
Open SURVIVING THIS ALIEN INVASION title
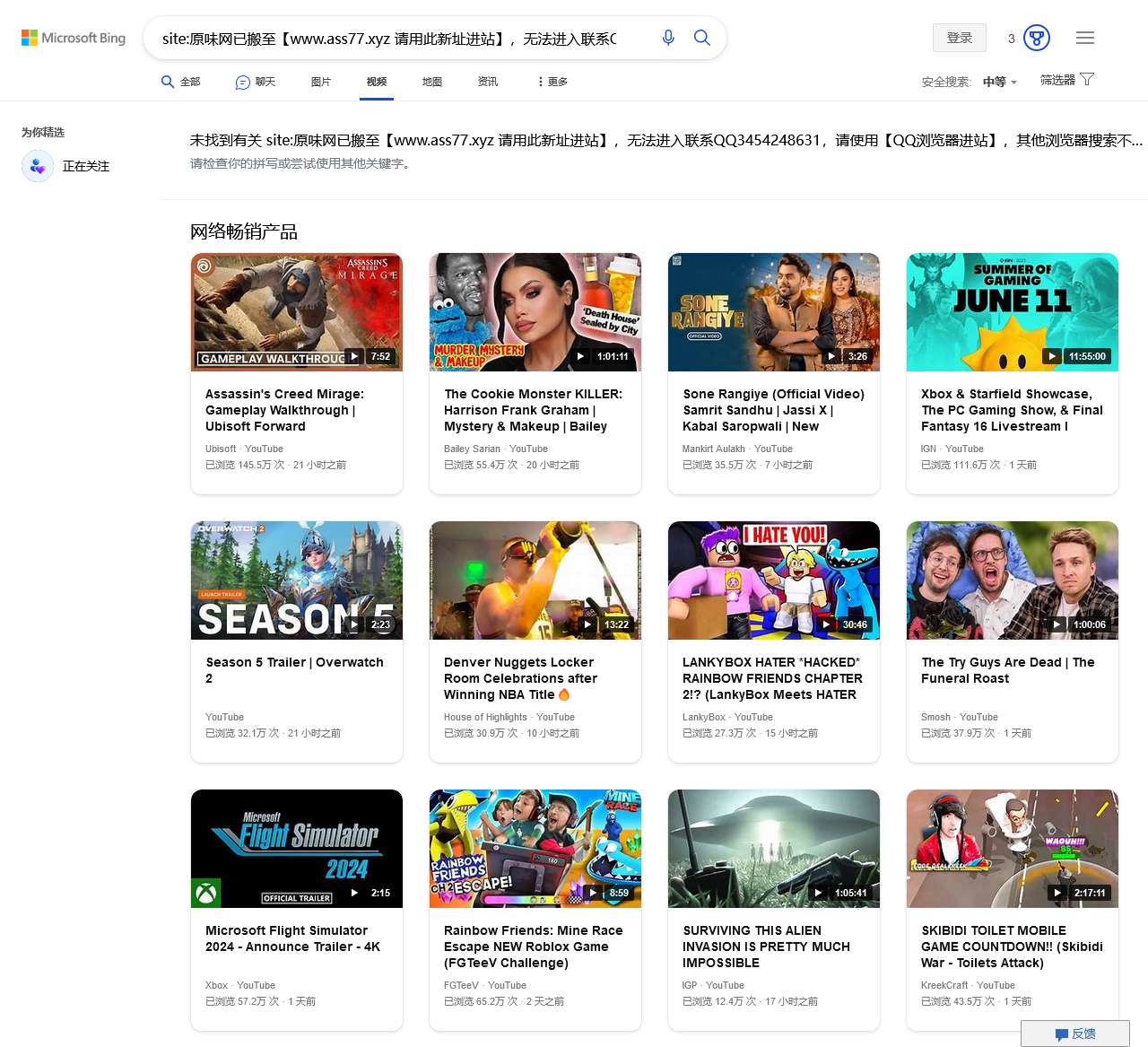tap(766, 947)
